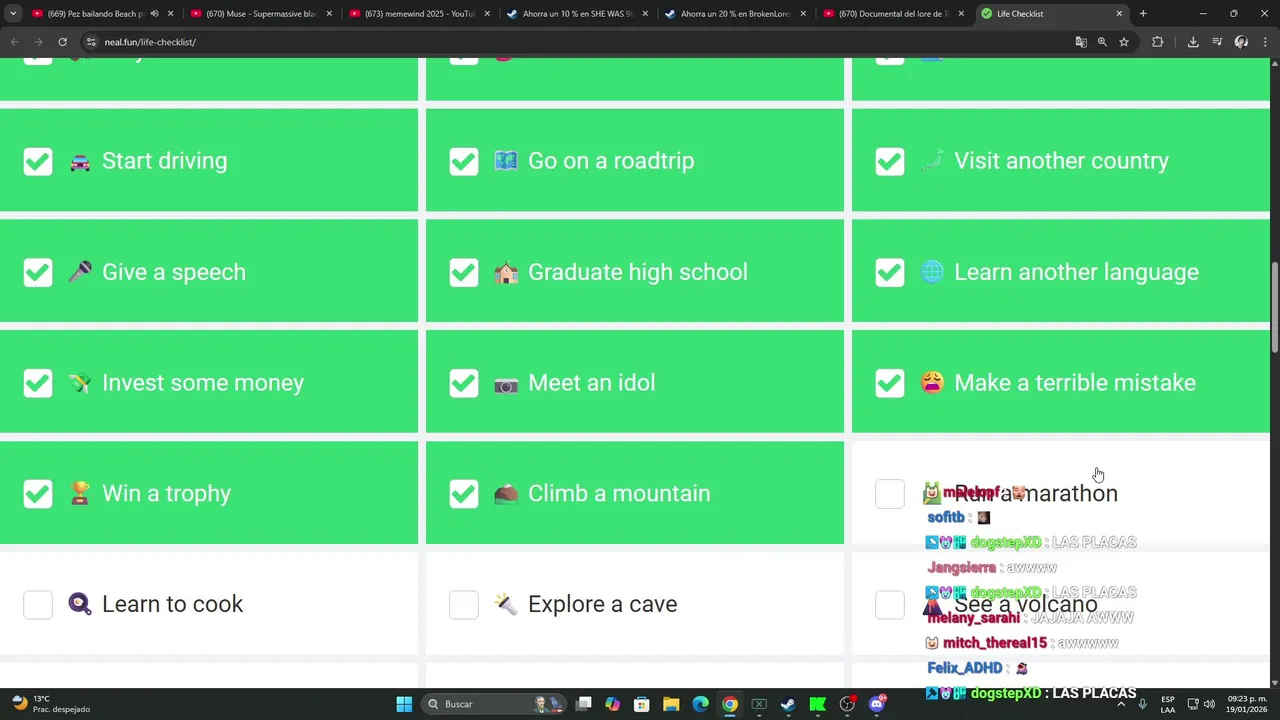Screen dimensions: 1280x720
Task: Click the trophy emoji on Win a trophy
Action: (80, 494)
